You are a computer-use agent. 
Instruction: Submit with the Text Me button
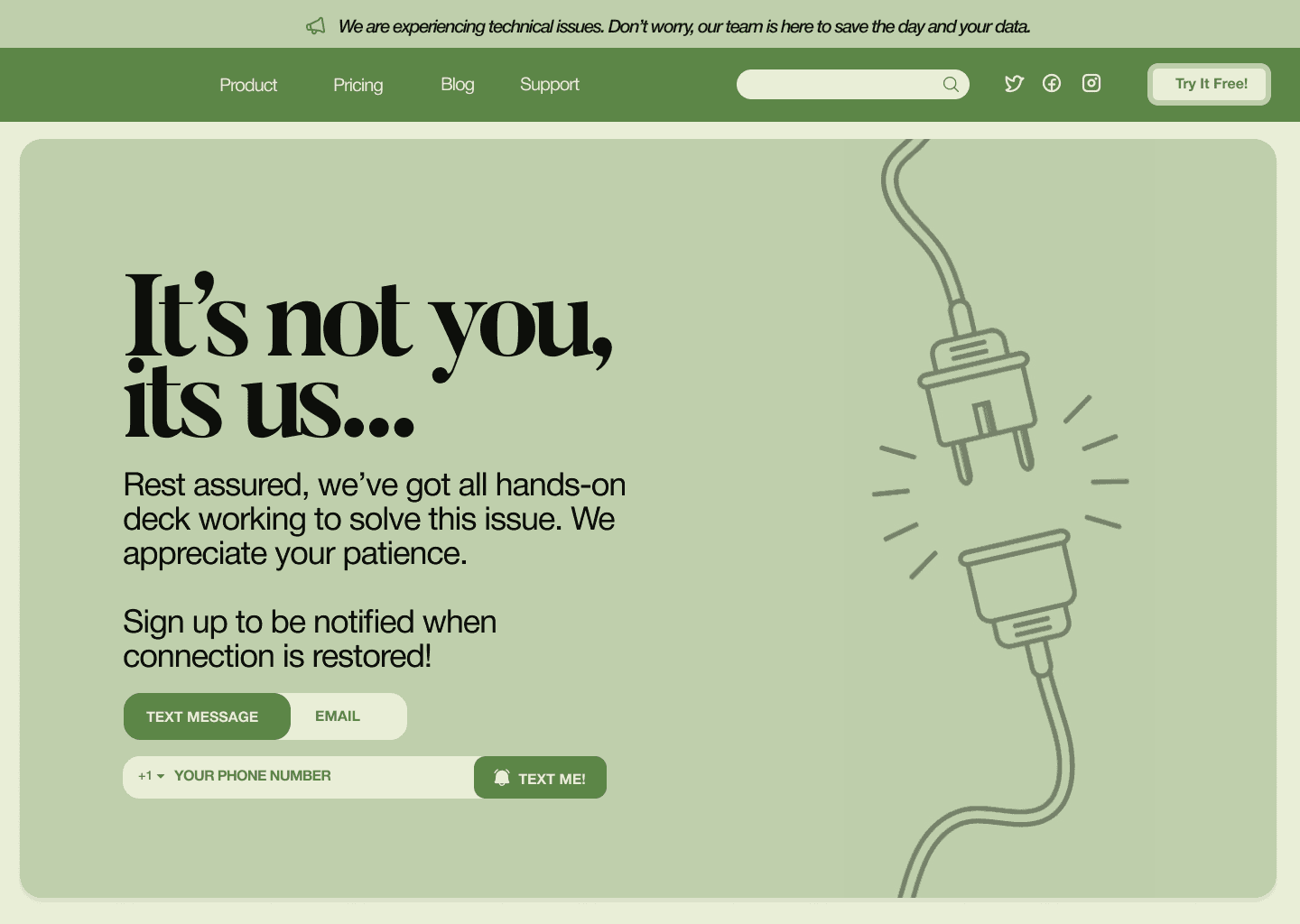tap(540, 778)
